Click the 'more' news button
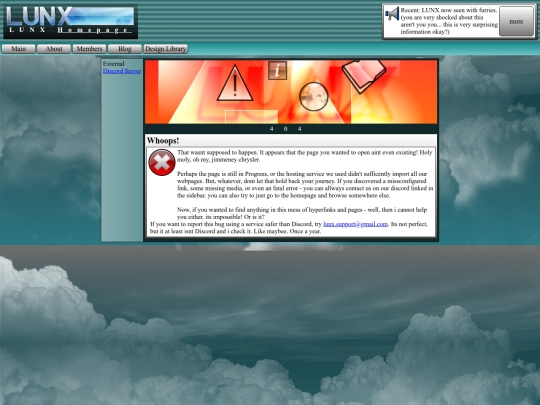The width and height of the screenshot is (540, 405). [516, 21]
